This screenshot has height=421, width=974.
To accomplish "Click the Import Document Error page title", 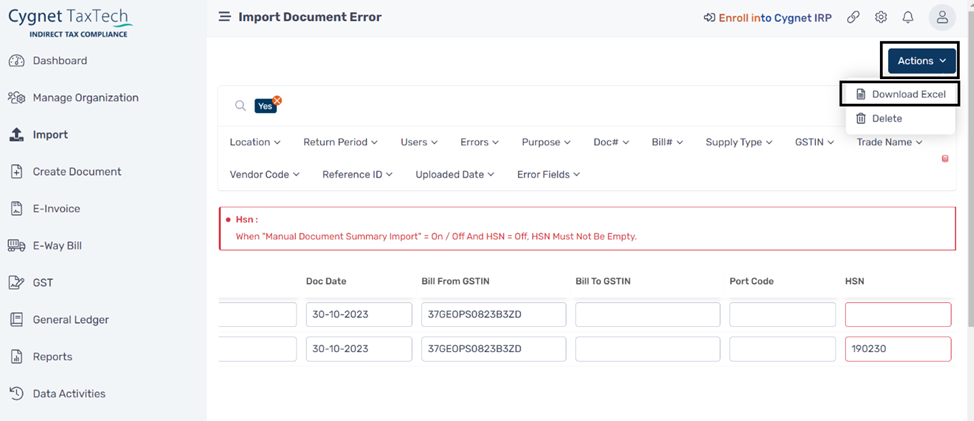I will point(310,17).
